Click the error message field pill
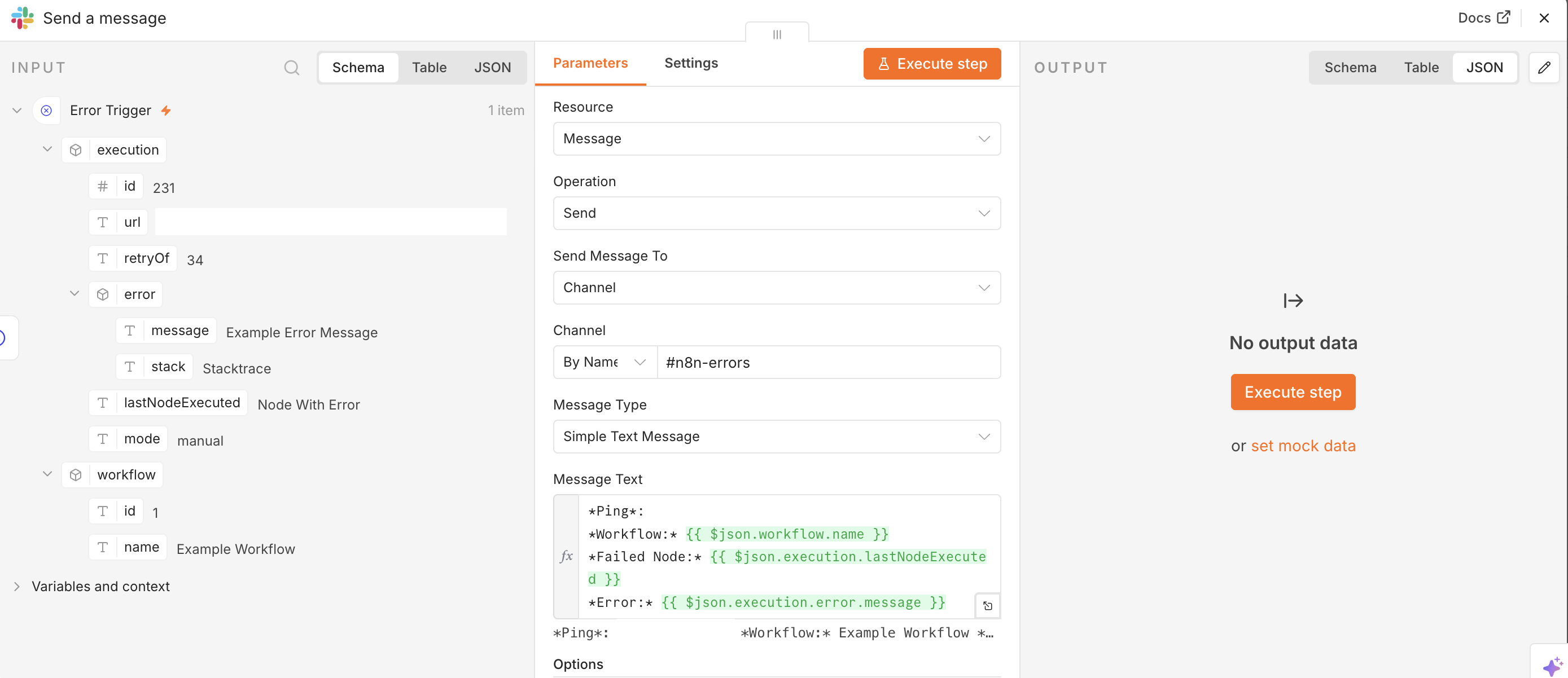 [x=166, y=331]
